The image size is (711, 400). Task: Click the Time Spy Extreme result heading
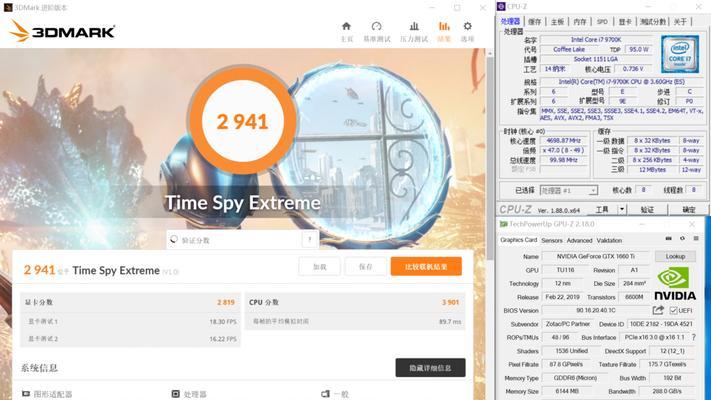tap(116, 270)
